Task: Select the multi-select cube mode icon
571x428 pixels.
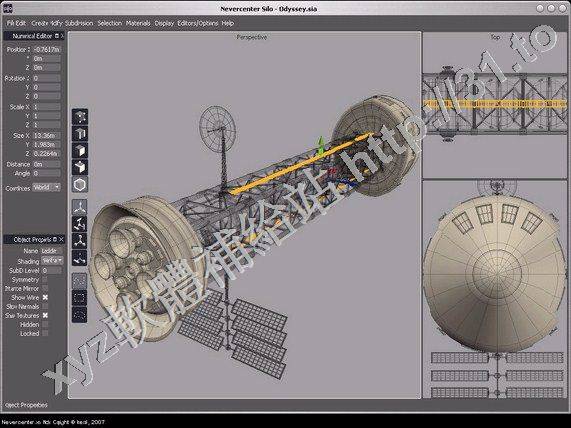Action: (80, 167)
